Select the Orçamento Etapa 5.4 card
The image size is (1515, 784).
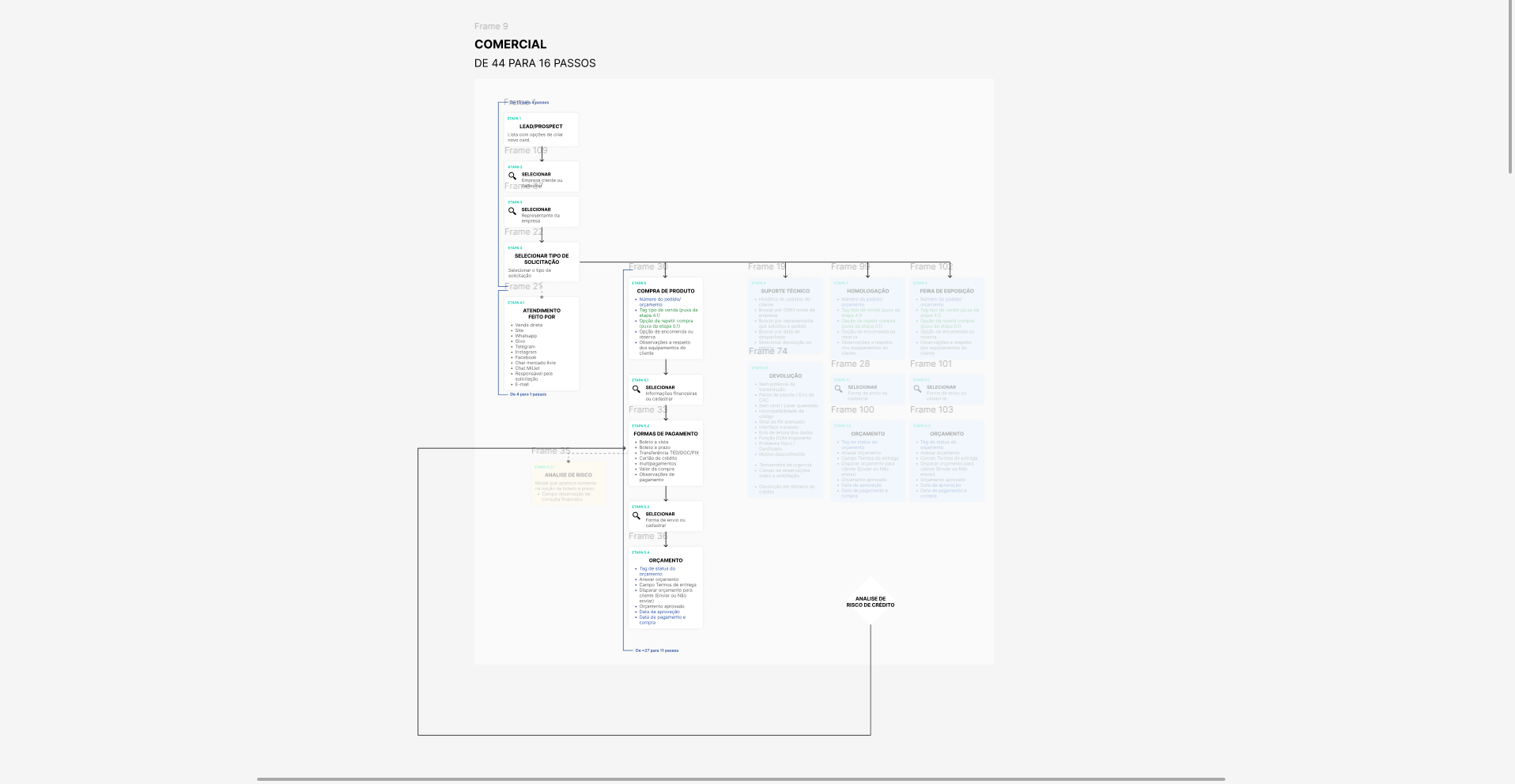(666, 587)
